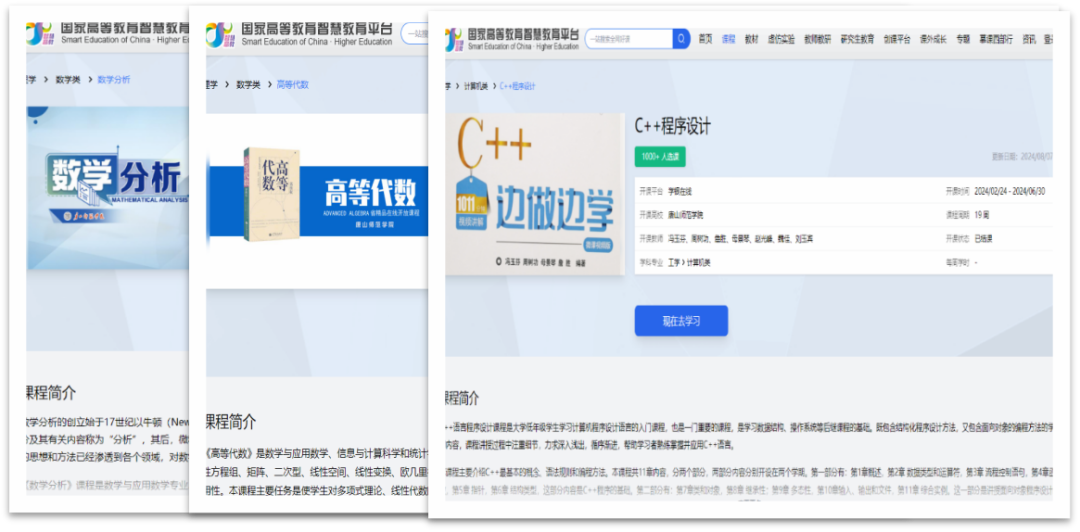Click the 数学类 breadcrumb on the left page
The width and height of the screenshot is (1080, 532).
tap(68, 79)
